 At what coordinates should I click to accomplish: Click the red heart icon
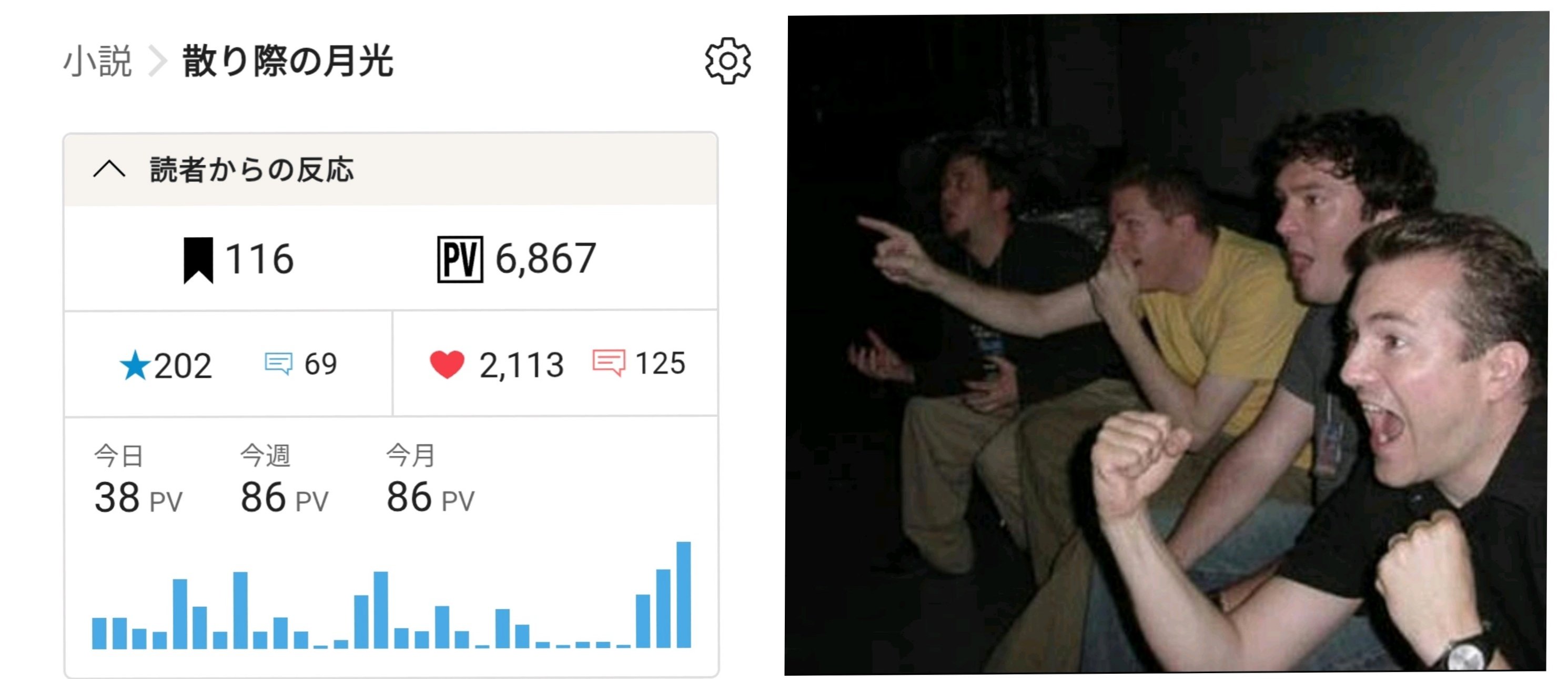coord(447,364)
